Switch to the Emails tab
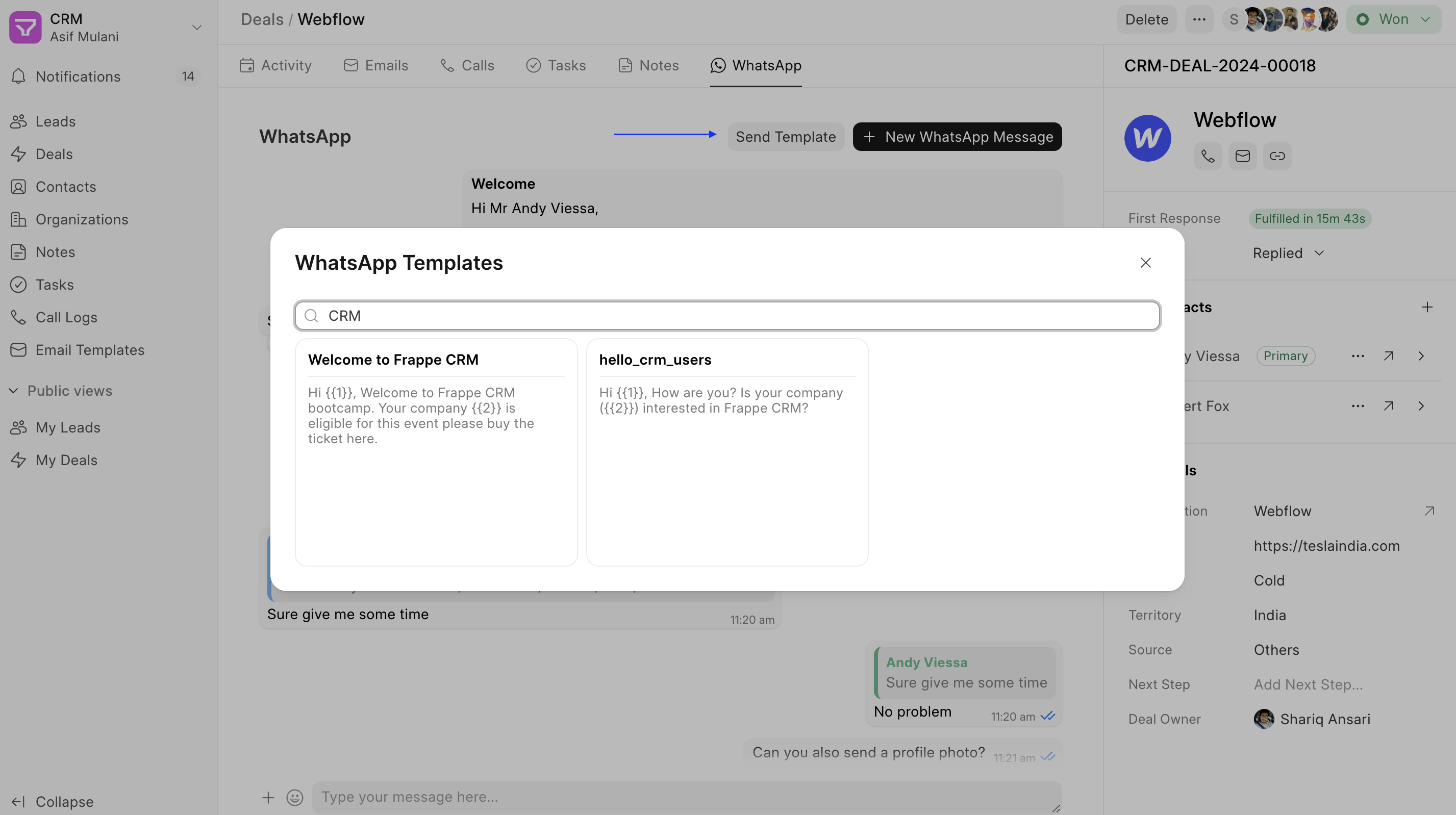 (376, 66)
